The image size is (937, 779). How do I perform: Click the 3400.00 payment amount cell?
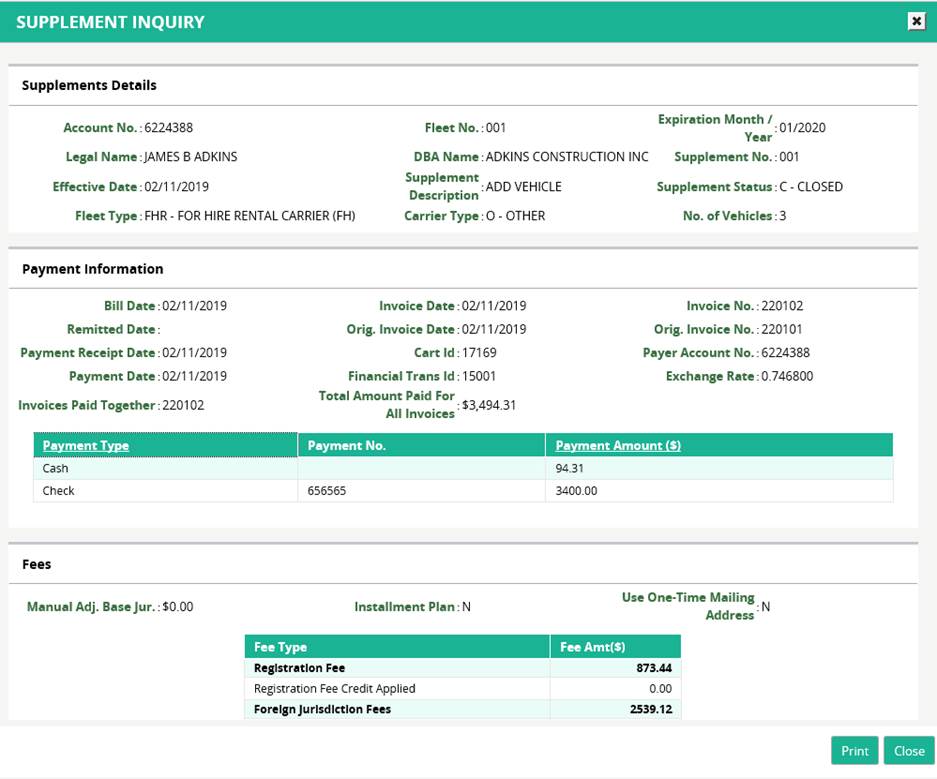point(575,491)
